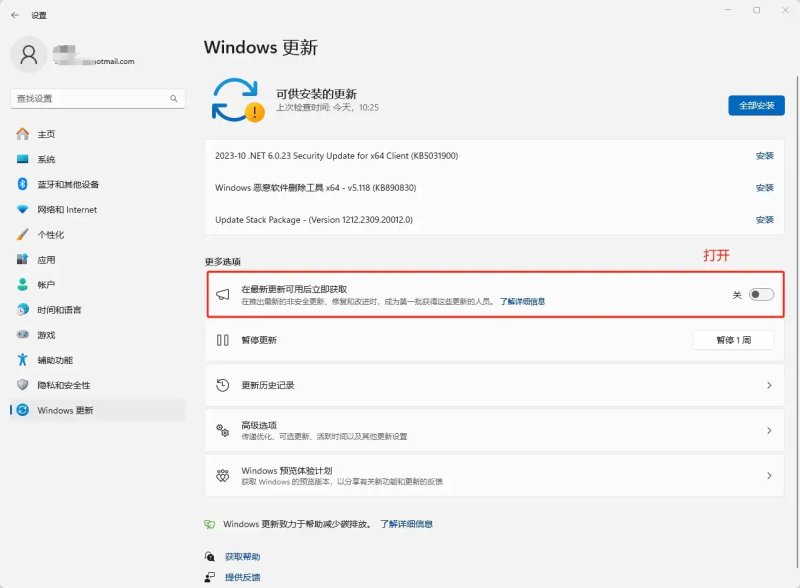Click the back arrow icon in the title bar
This screenshot has width=800, height=588.
[15, 15]
